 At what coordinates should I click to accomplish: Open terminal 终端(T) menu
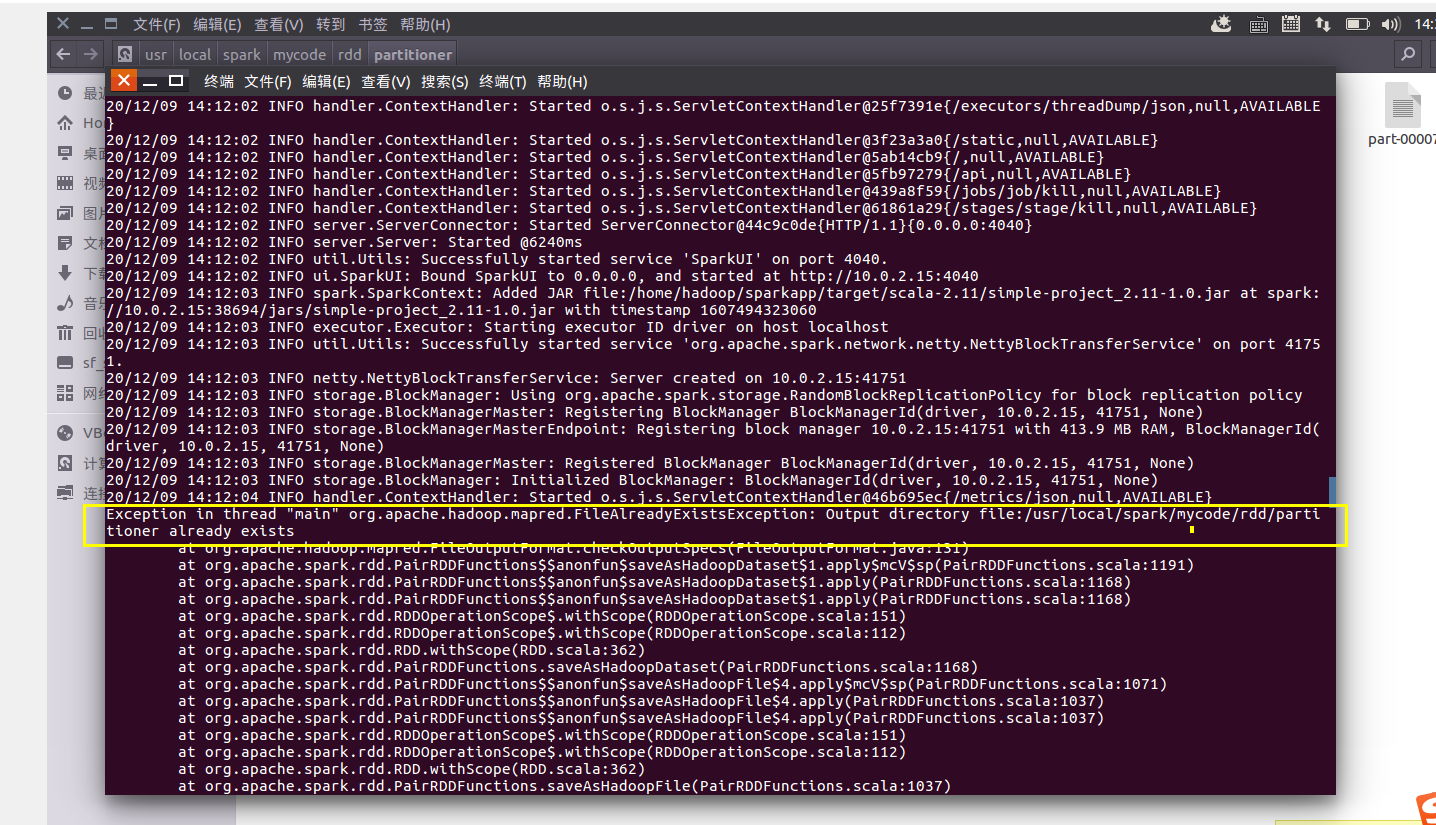(x=503, y=82)
